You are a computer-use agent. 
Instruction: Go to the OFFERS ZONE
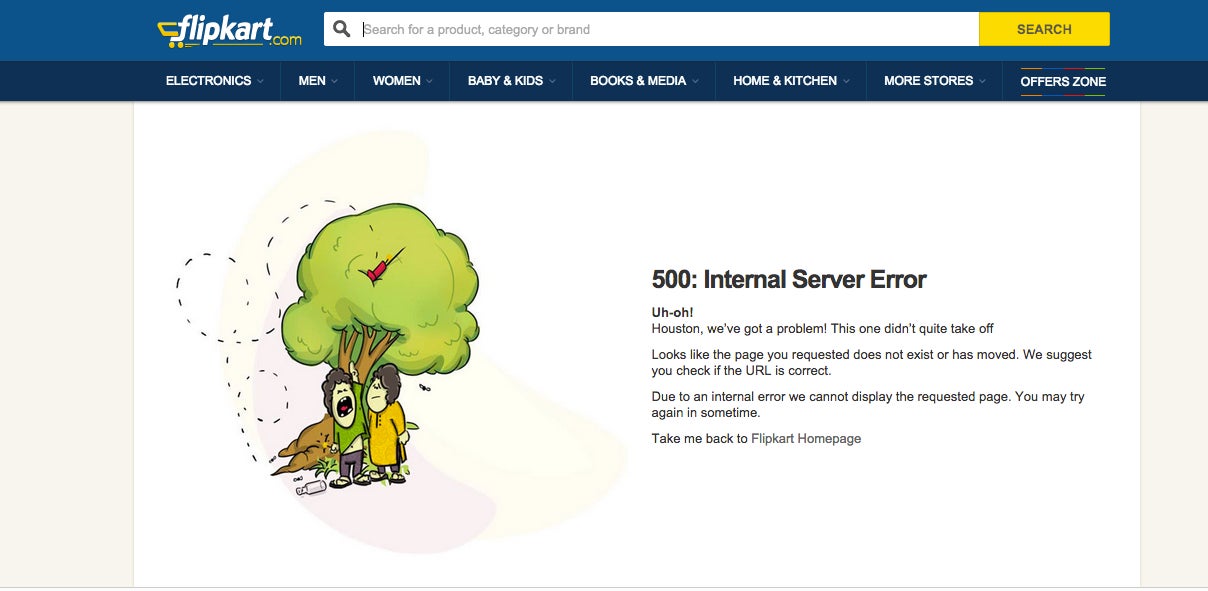click(x=1063, y=81)
